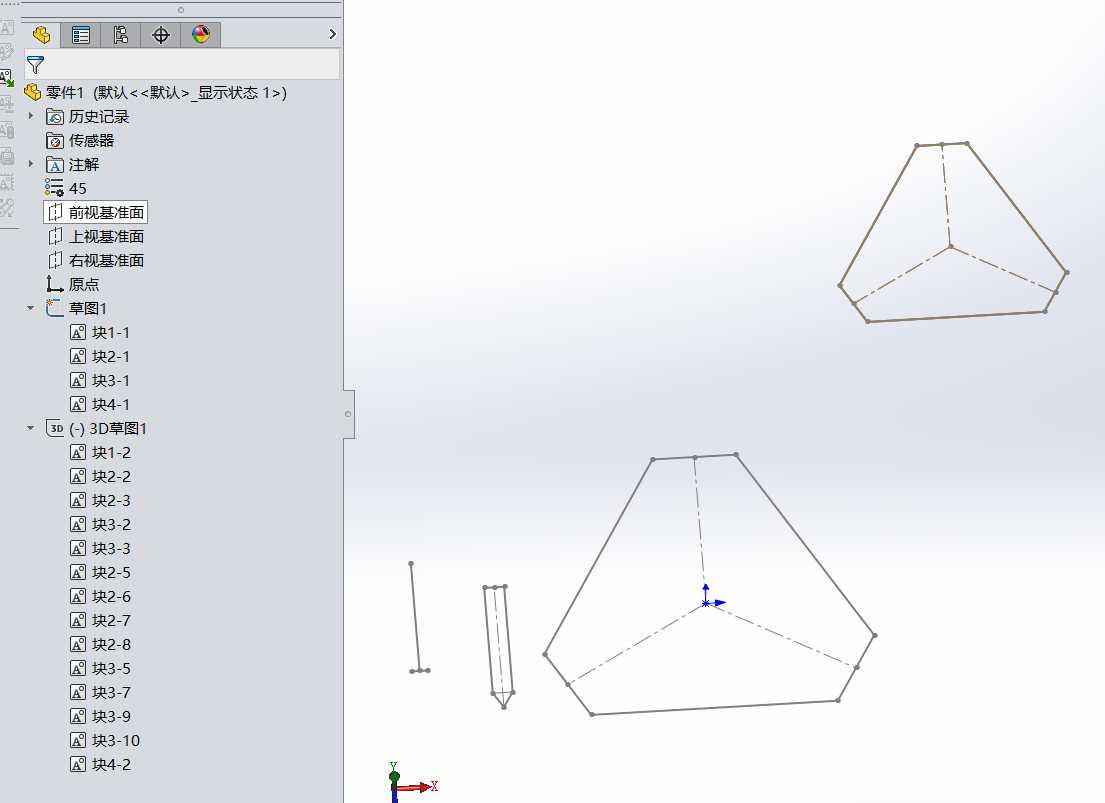Image resolution: width=1105 pixels, height=803 pixels.
Task: Select the 右视基准面 plane
Action: click(x=106, y=260)
